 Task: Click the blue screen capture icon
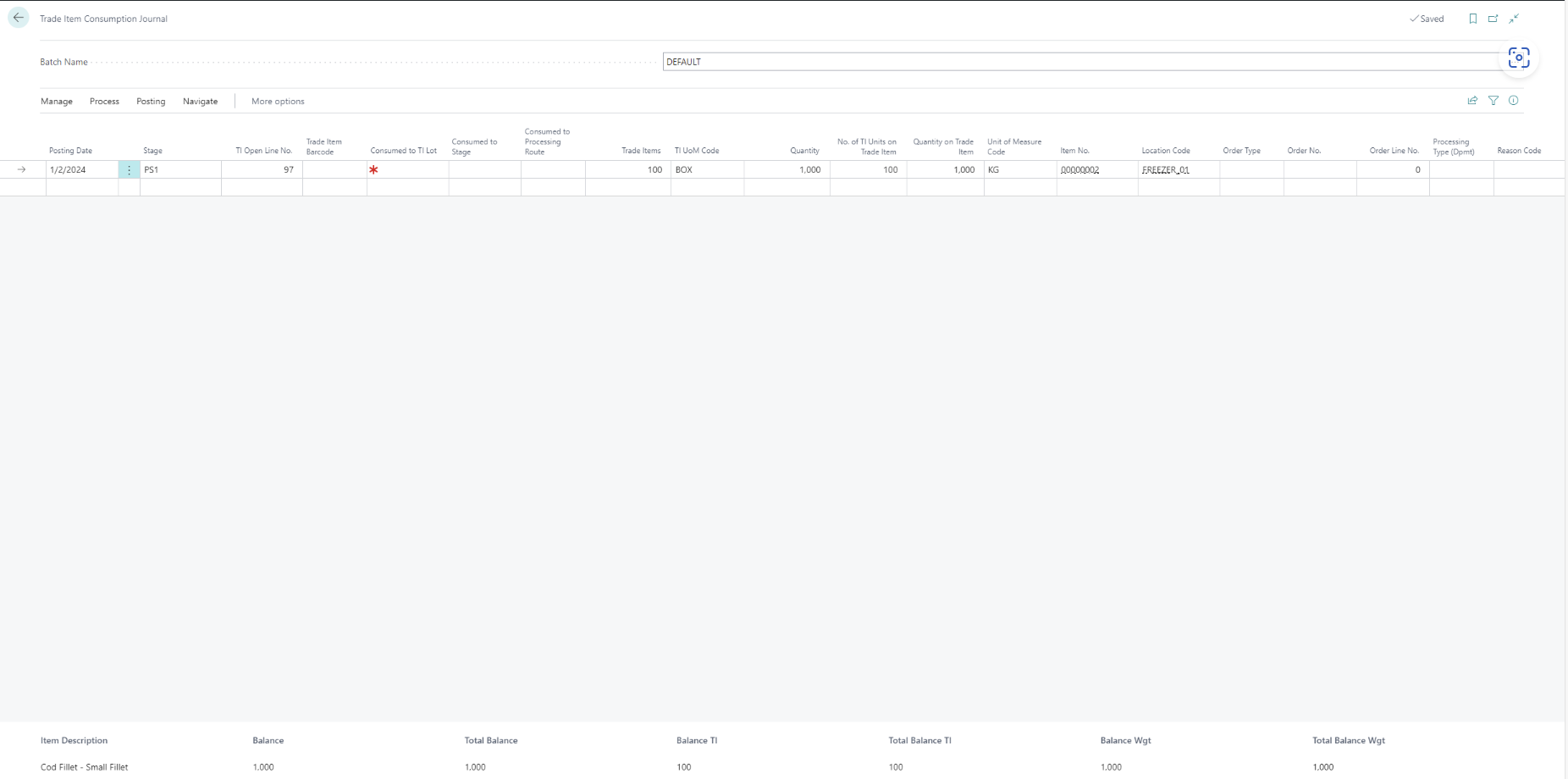(x=1519, y=58)
